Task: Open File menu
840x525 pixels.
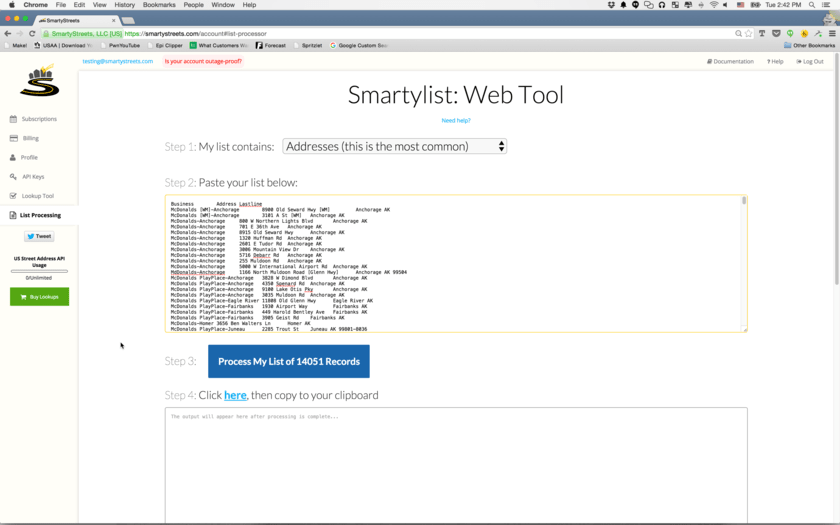Action: tap(61, 5)
